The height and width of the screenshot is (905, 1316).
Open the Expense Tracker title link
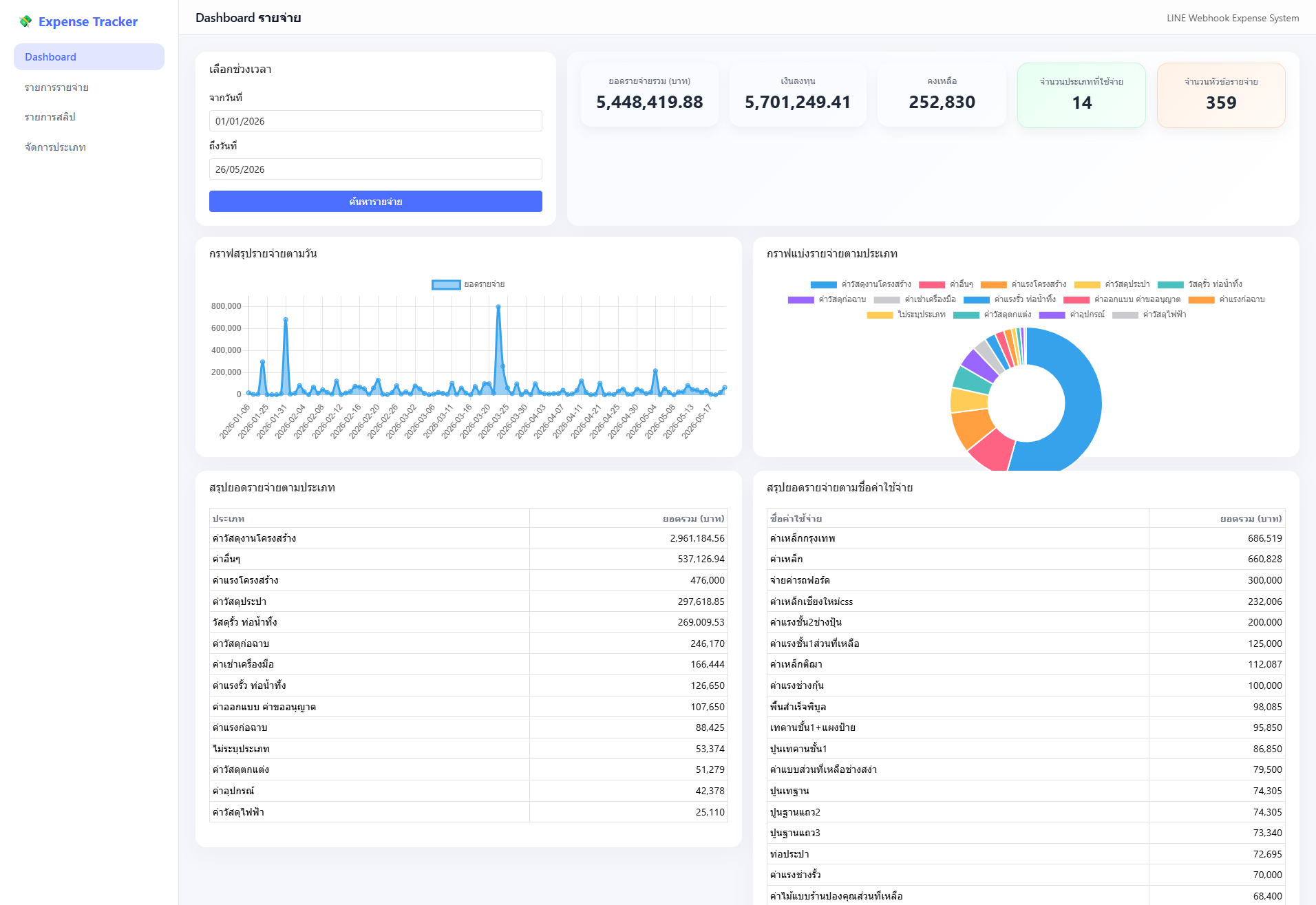pos(88,21)
